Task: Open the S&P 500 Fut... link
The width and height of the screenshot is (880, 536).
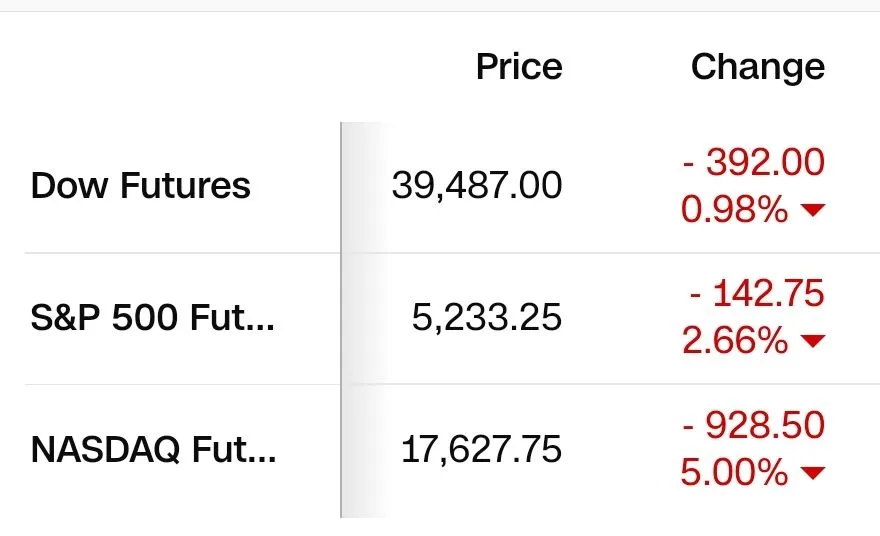Action: [x=153, y=317]
